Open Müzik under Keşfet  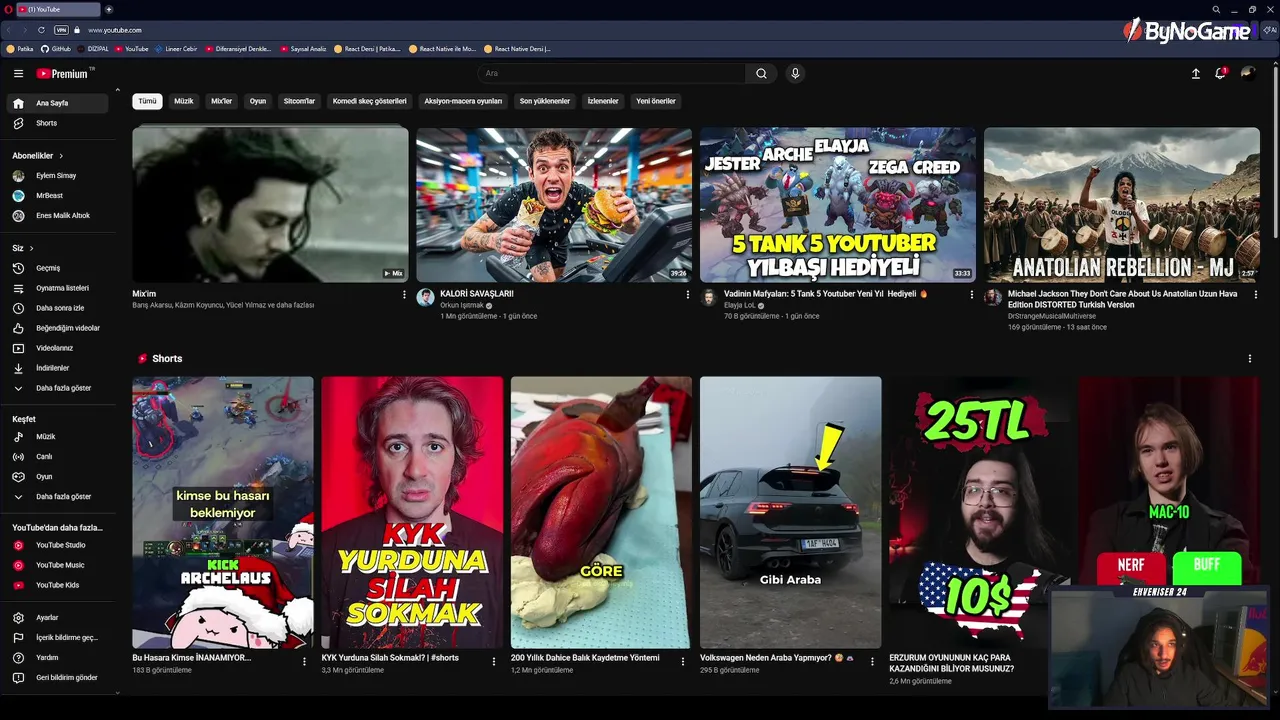(x=57, y=437)
